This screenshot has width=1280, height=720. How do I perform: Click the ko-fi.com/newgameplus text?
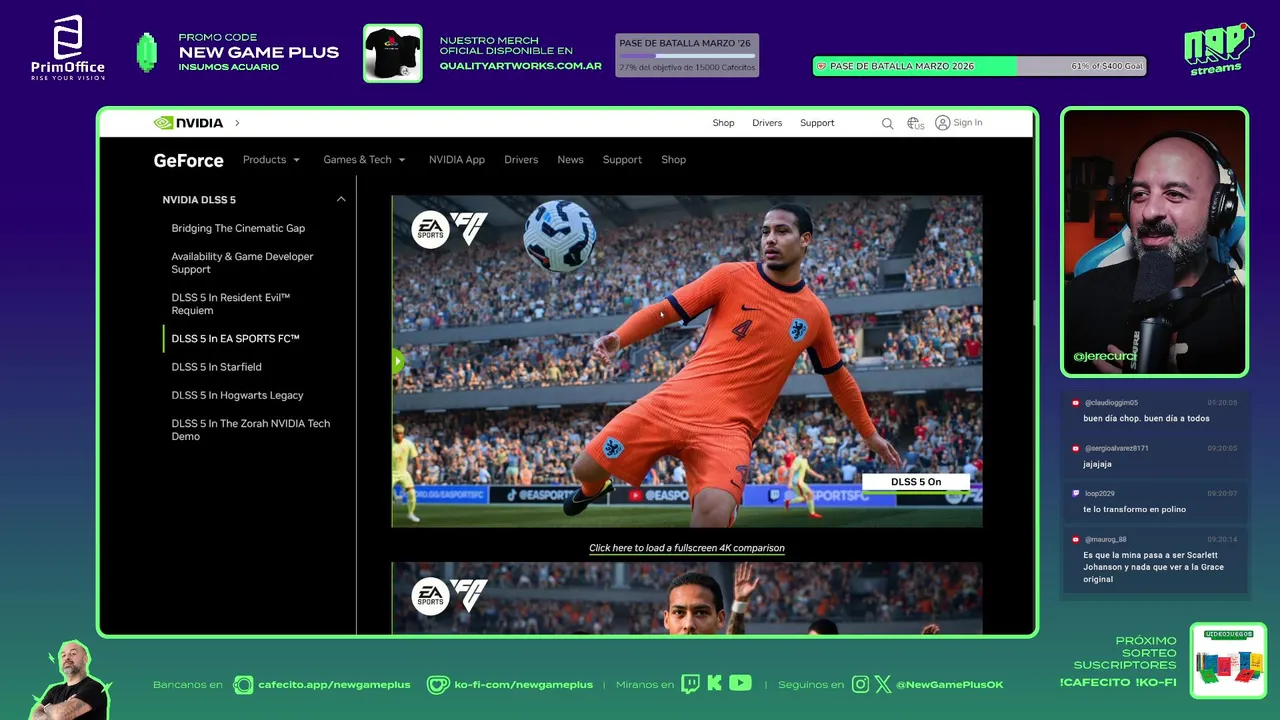click(x=524, y=685)
